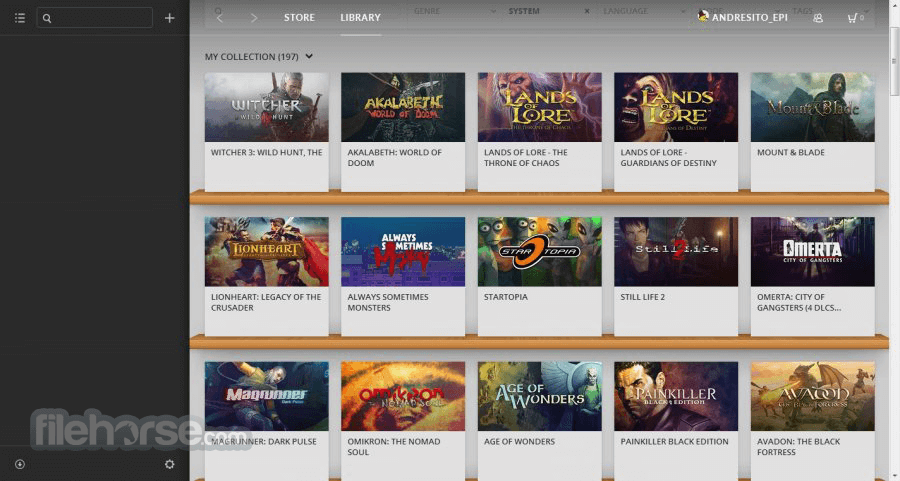900x481 pixels.
Task: Open the ANDRESITO_EPI account menu
Action: [750, 18]
